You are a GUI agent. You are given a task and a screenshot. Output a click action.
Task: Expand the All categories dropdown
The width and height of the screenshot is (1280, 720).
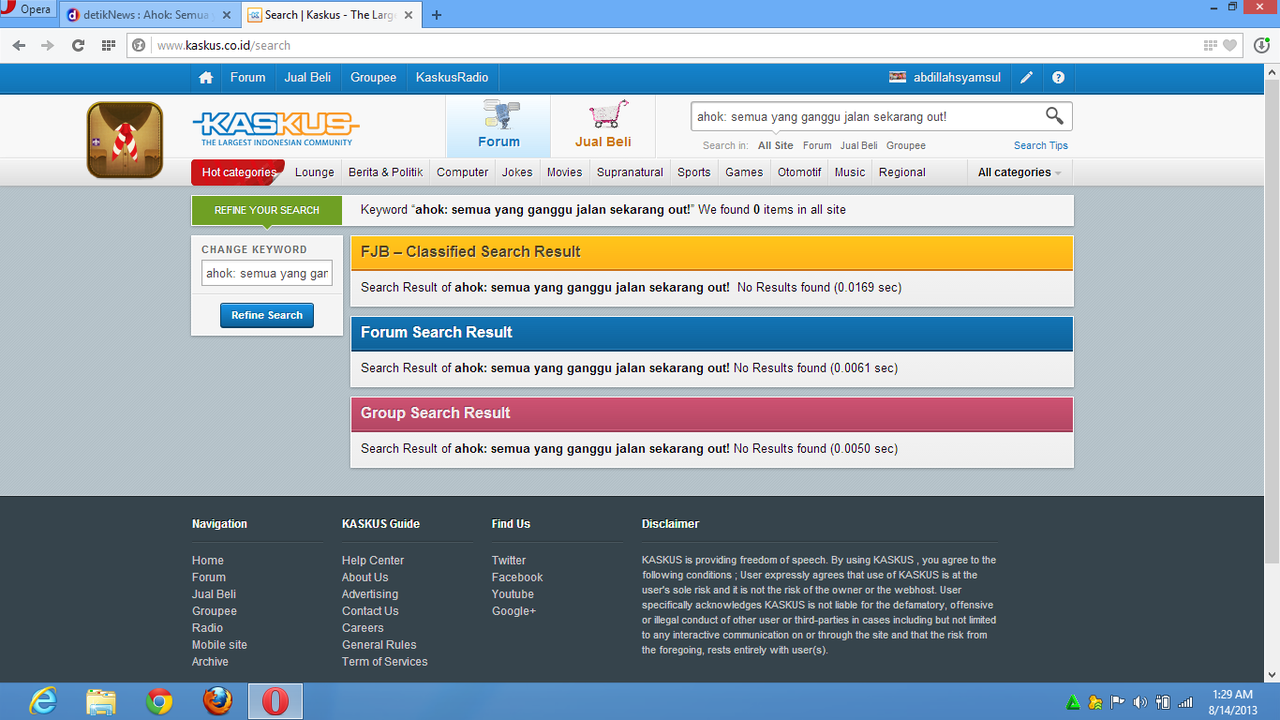tap(1019, 172)
